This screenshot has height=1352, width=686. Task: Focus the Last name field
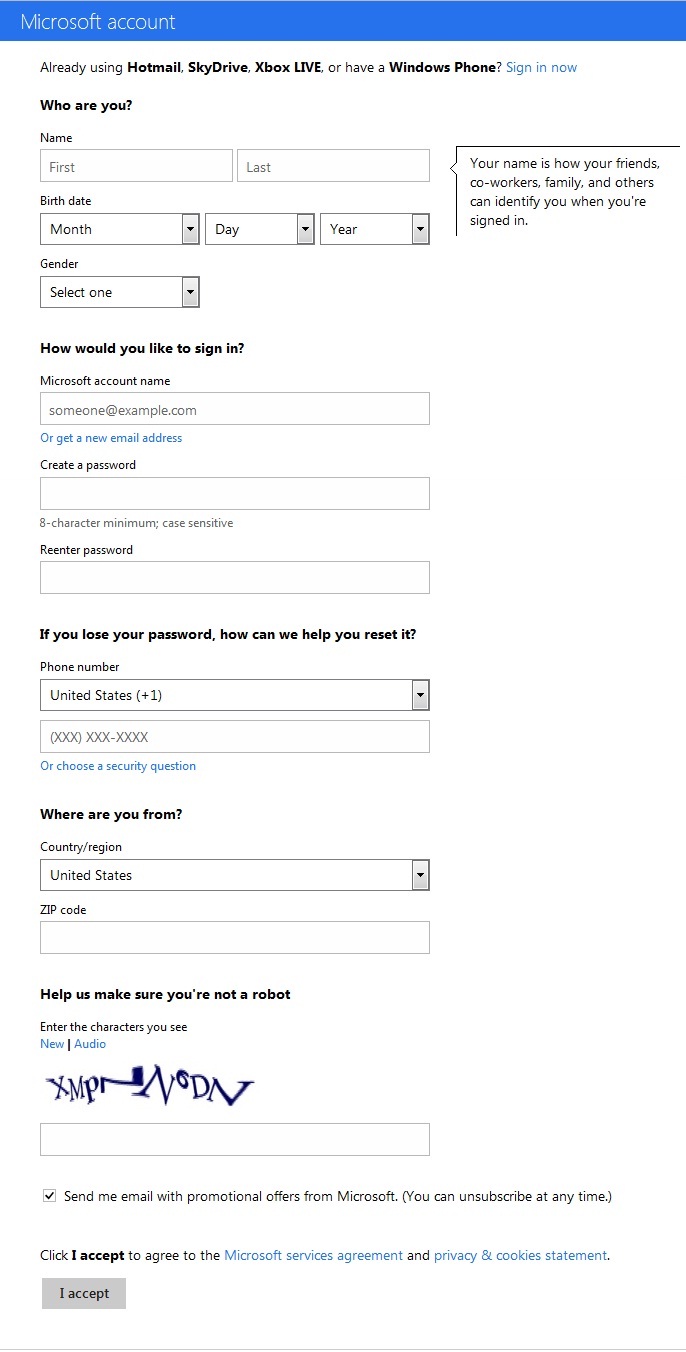coord(333,166)
